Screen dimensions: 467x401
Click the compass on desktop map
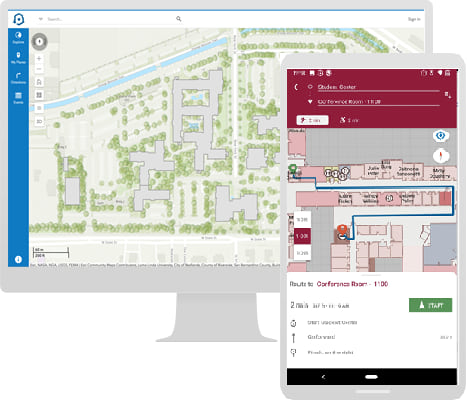coord(39,42)
